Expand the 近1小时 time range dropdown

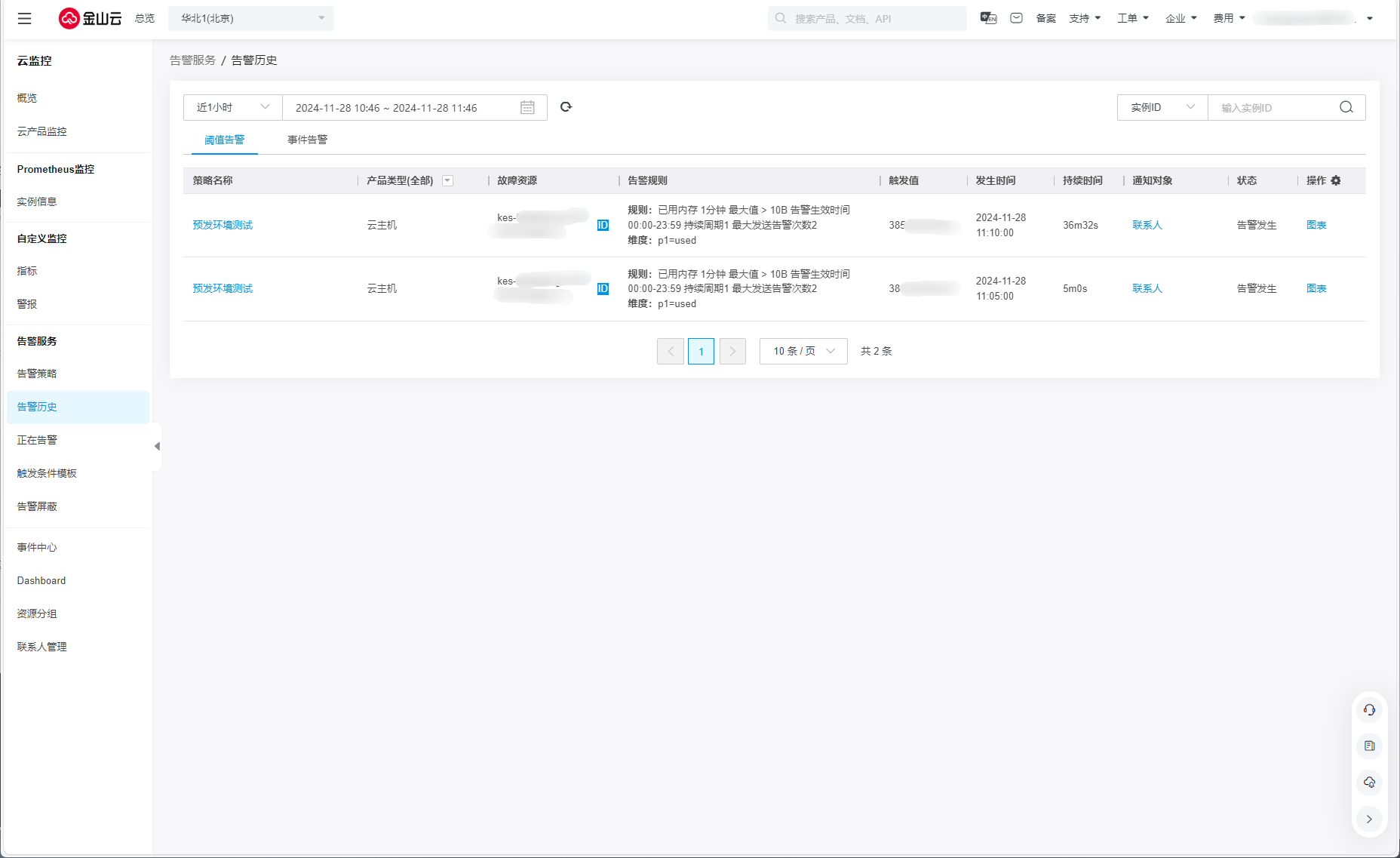(232, 108)
